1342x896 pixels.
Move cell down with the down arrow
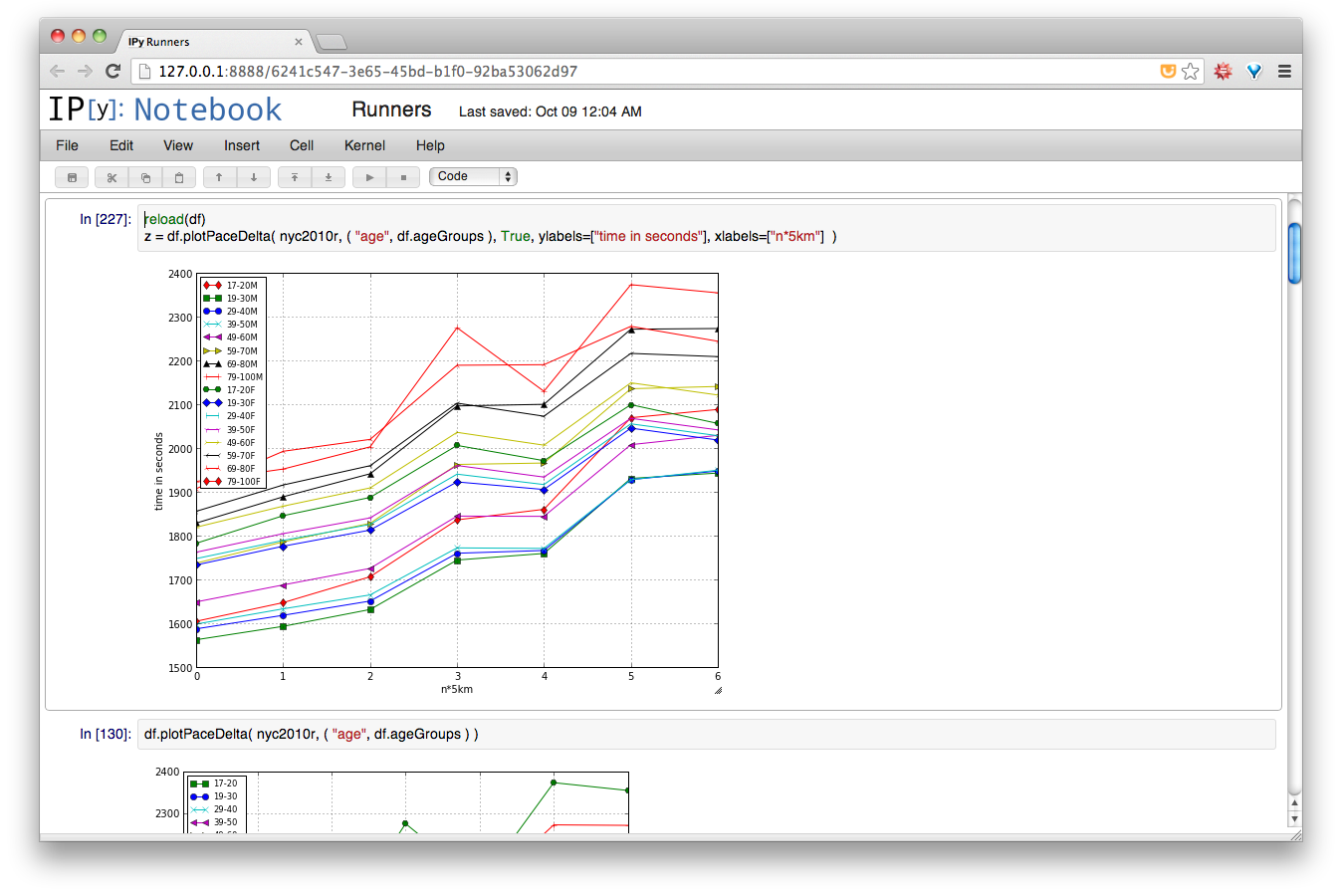pyautogui.click(x=254, y=177)
